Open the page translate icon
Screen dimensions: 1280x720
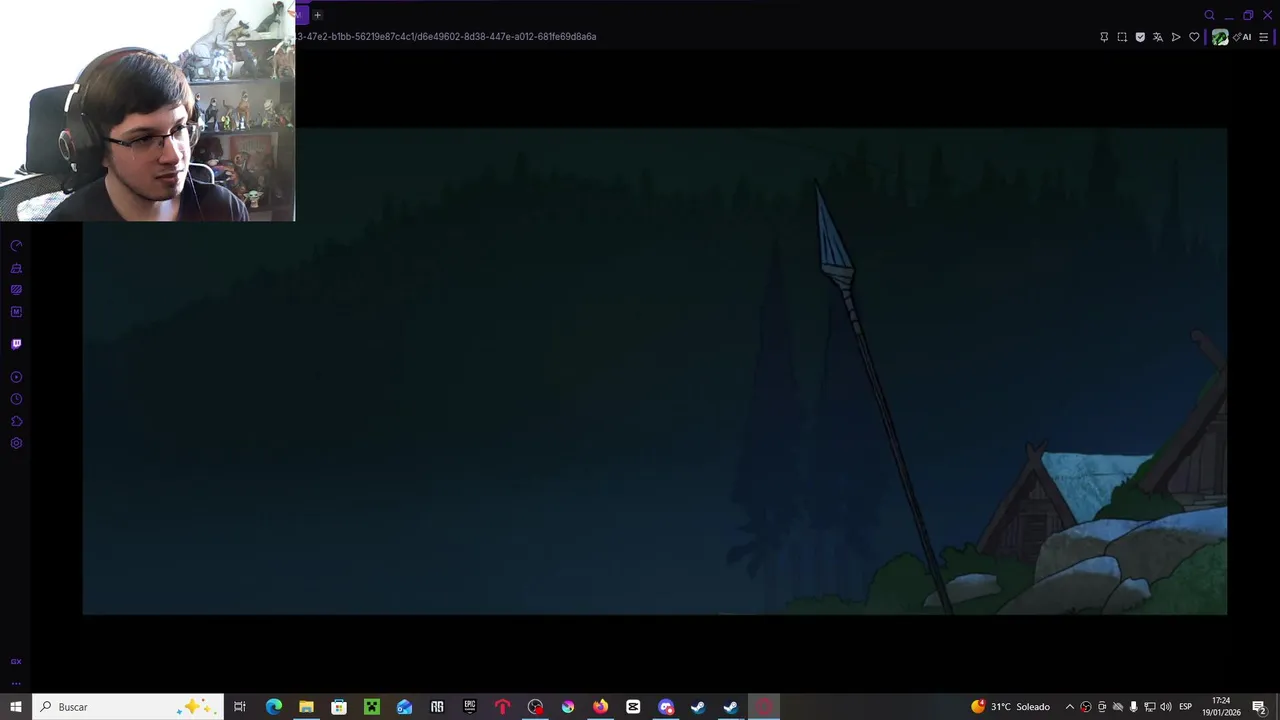click(1158, 37)
